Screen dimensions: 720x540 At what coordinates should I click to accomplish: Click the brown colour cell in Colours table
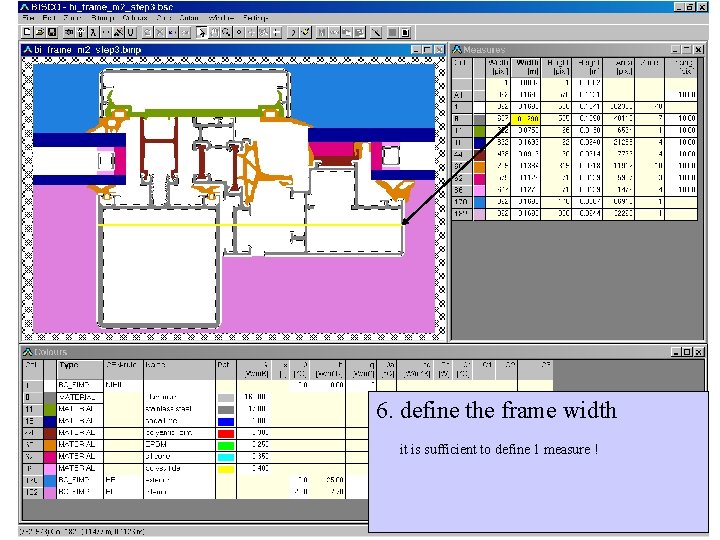(50, 433)
